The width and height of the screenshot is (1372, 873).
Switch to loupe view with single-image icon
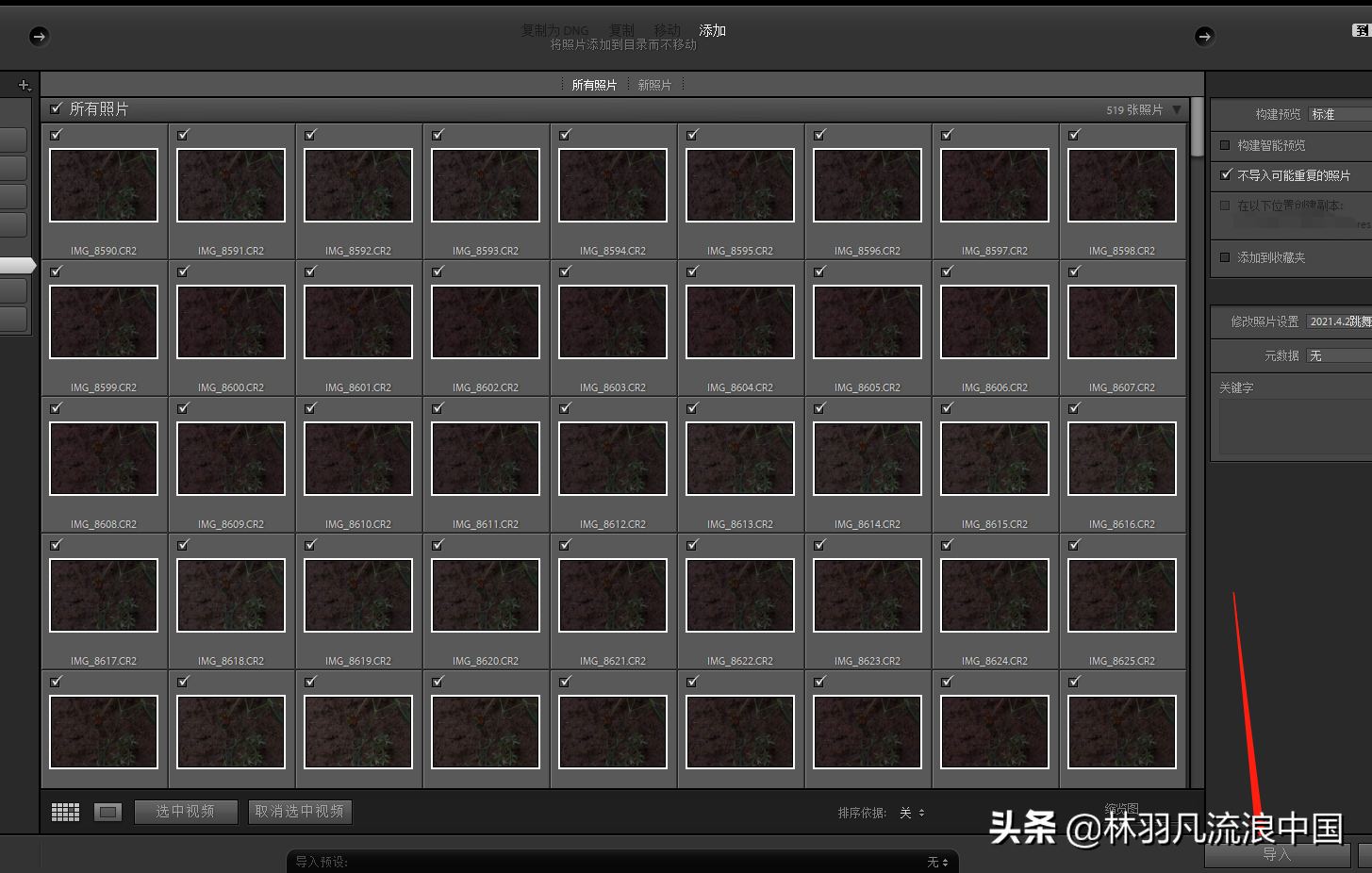point(107,811)
